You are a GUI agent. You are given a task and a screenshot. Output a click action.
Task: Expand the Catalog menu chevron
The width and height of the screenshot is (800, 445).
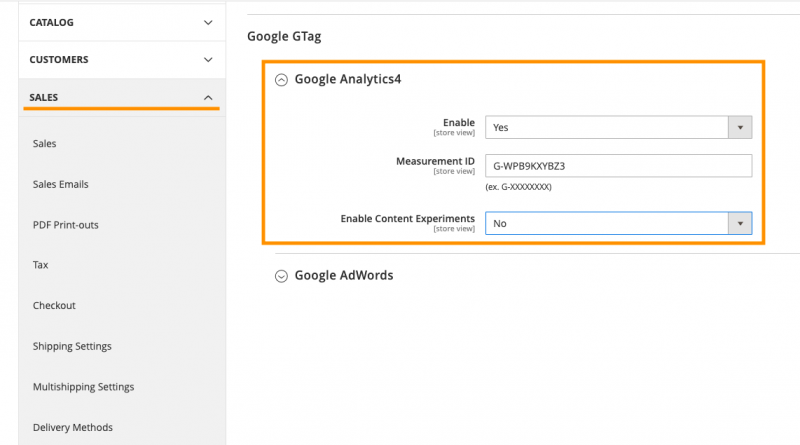(208, 22)
